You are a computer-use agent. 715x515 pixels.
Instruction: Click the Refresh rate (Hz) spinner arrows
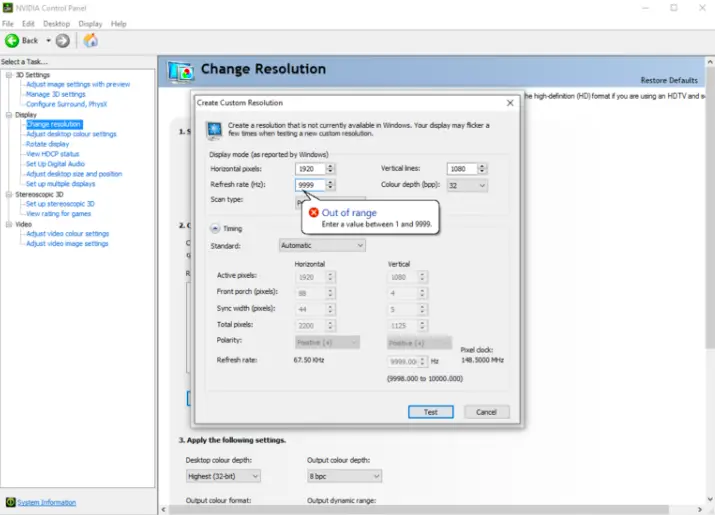(330, 185)
